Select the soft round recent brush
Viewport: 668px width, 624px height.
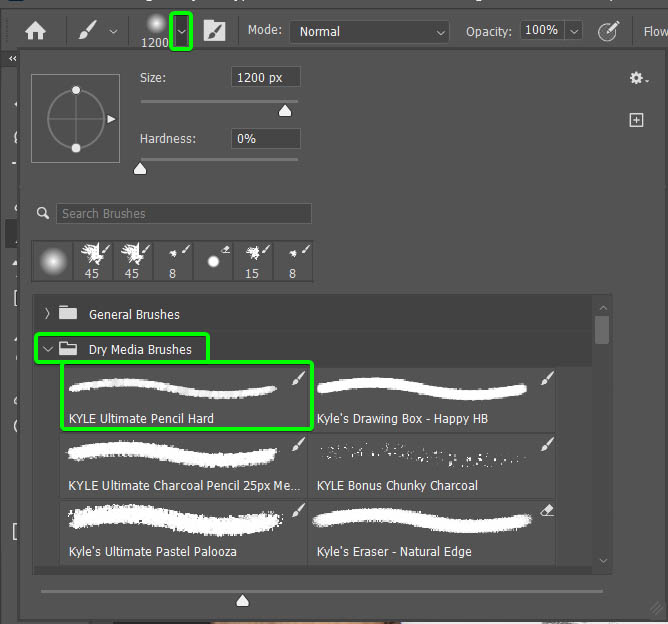(x=53, y=261)
